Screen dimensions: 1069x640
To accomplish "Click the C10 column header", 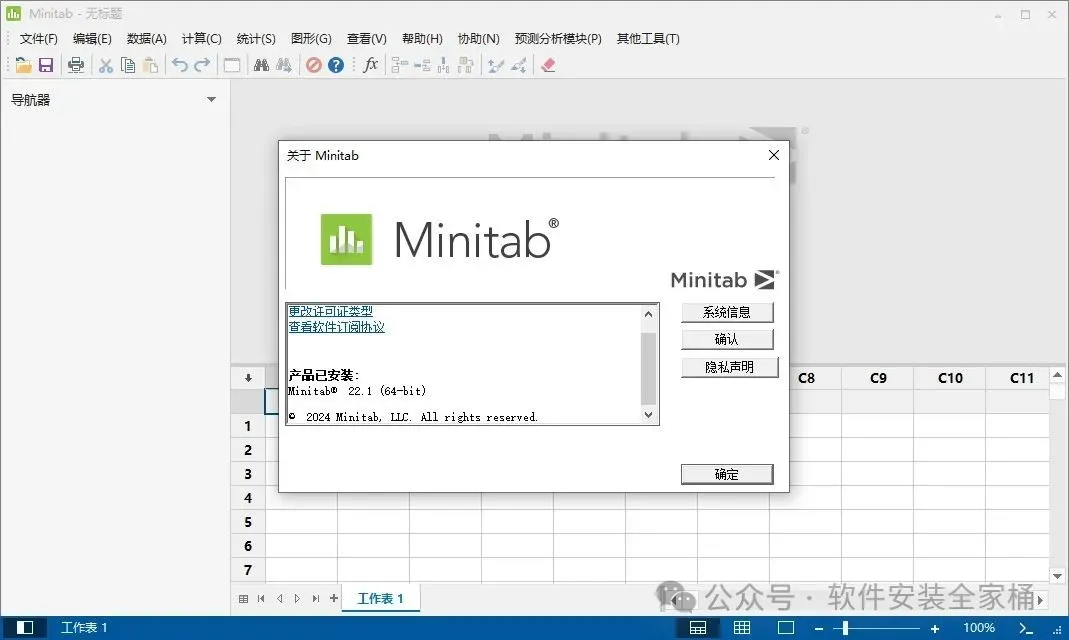I will [950, 378].
